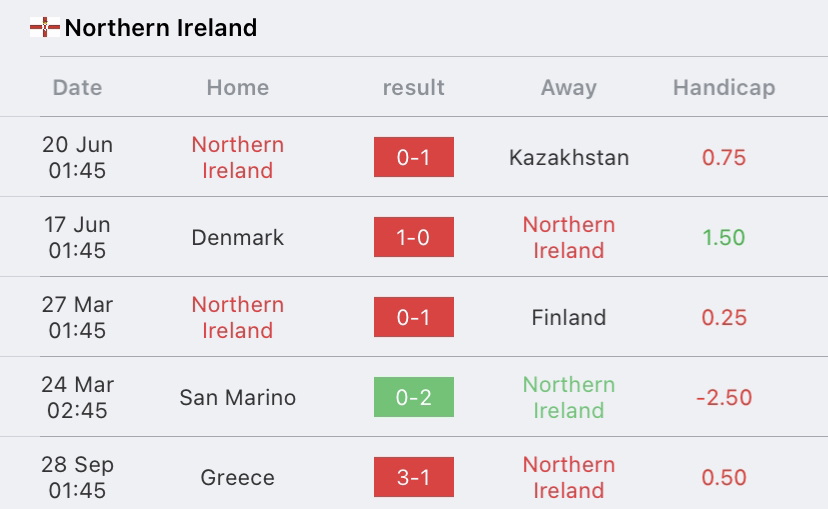
Task: Click the Greece home team name
Action: pos(238,477)
